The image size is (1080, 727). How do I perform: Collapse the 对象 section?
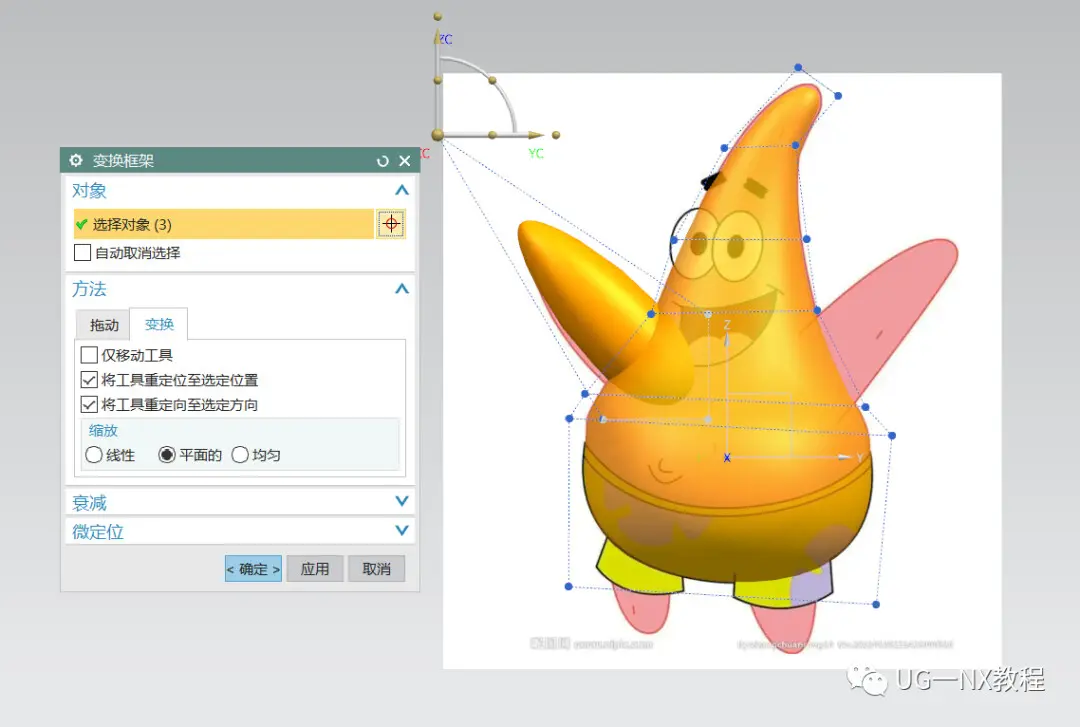402,190
